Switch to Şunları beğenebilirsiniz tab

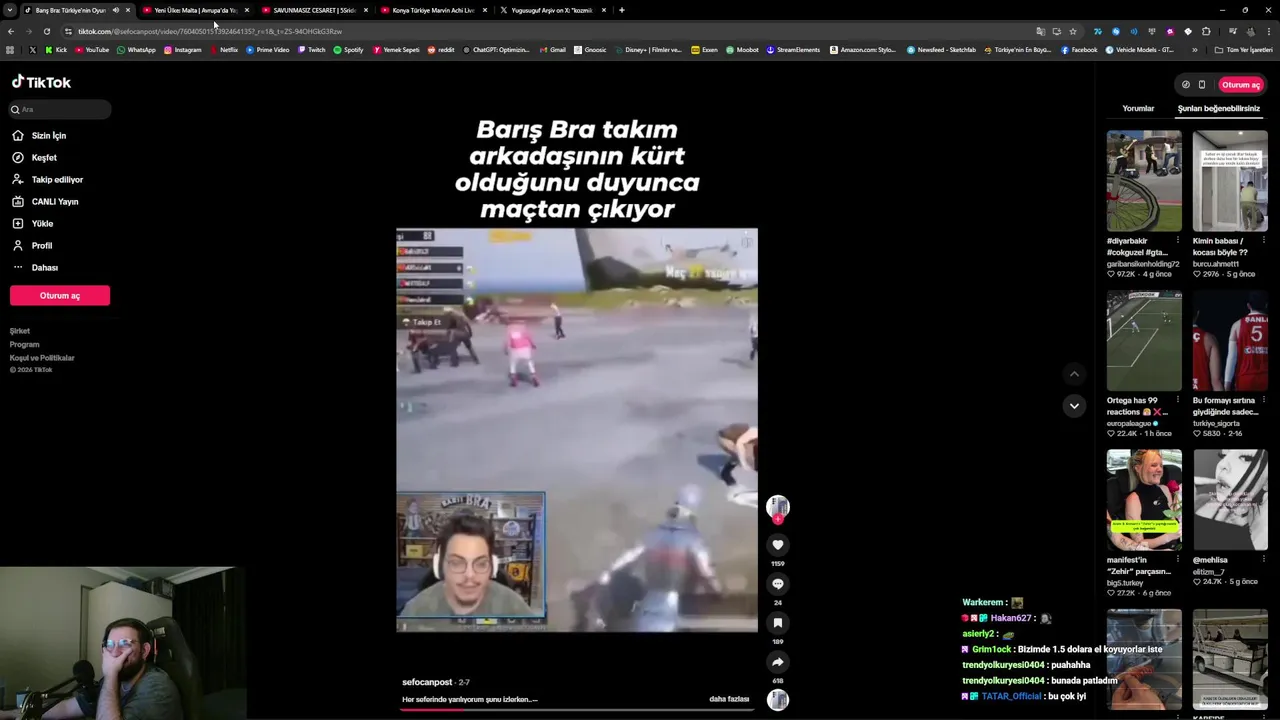click(x=1218, y=108)
